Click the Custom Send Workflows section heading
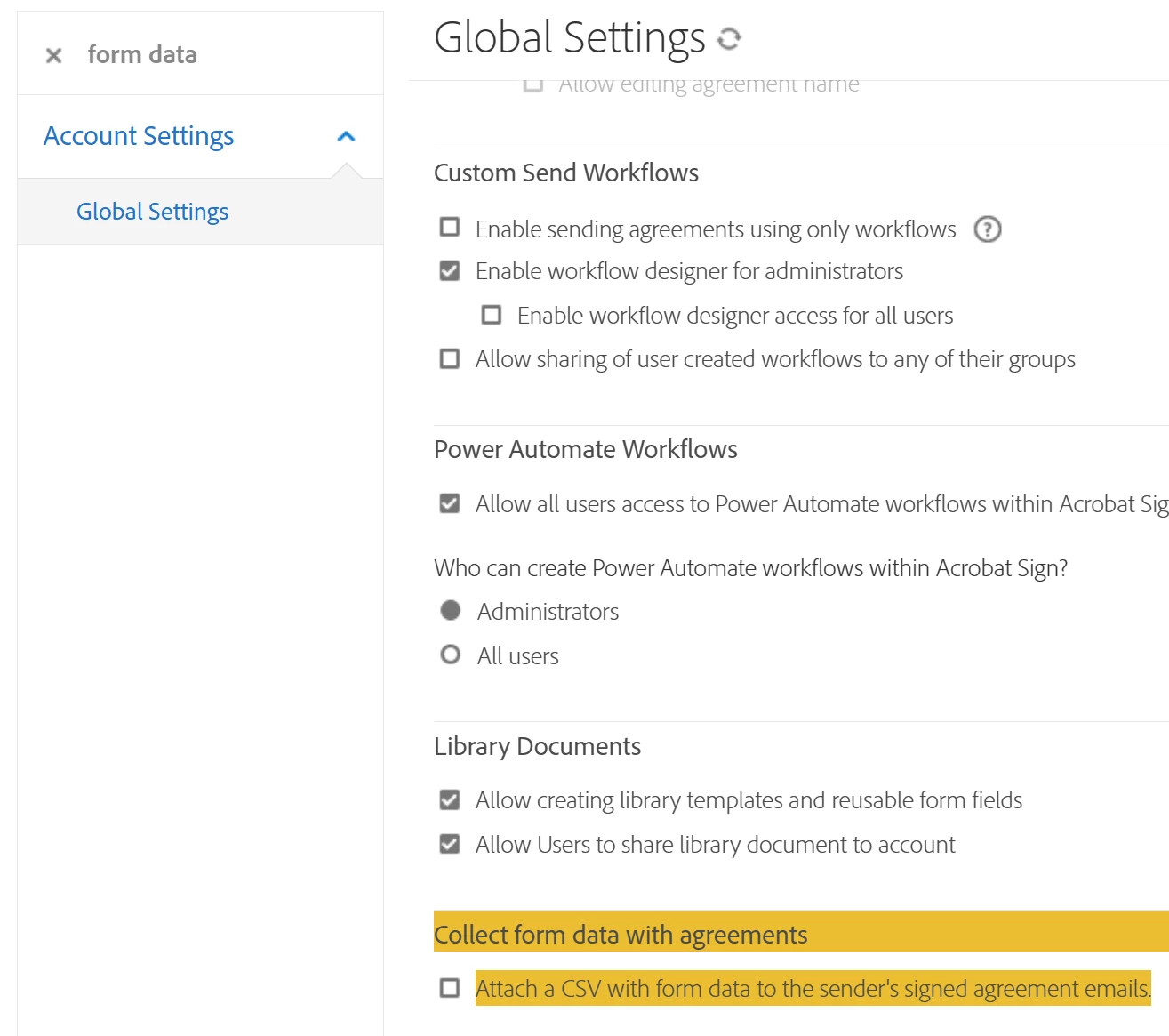The height and width of the screenshot is (1036, 1169). point(566,173)
